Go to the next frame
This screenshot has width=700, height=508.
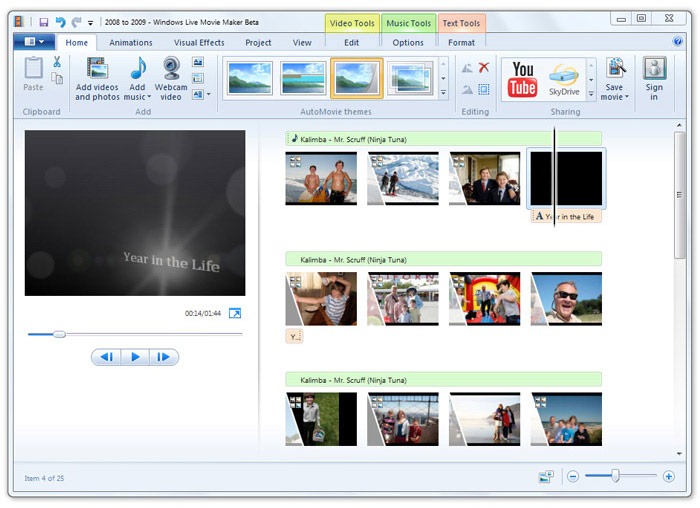(x=164, y=357)
